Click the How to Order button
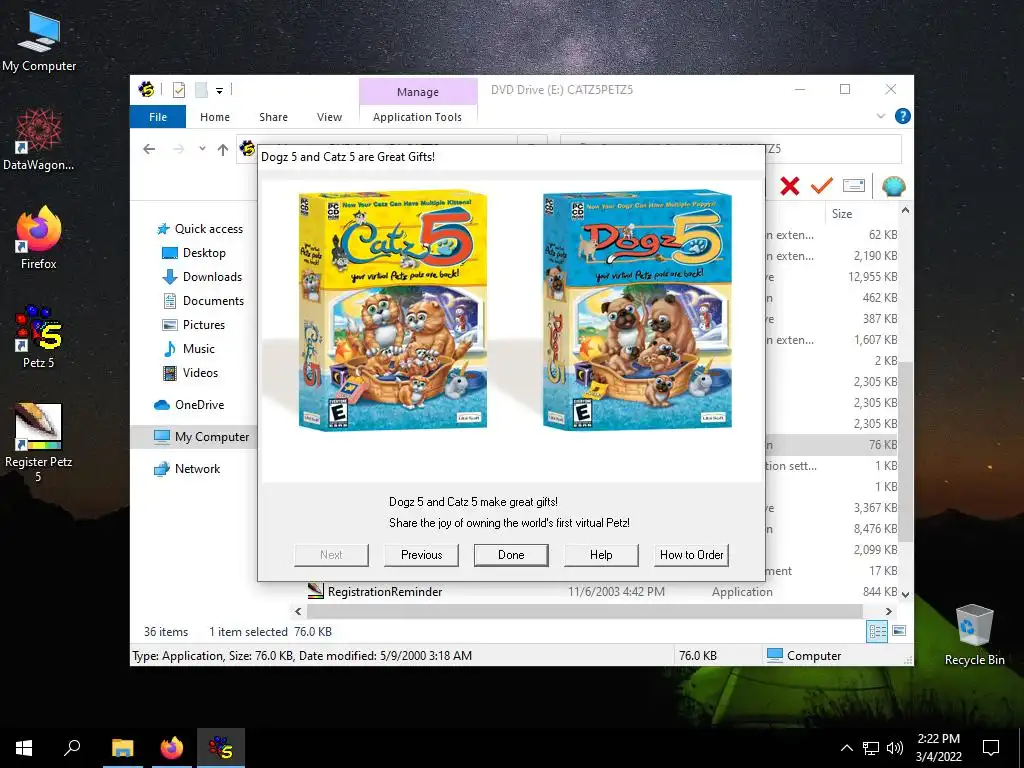The width and height of the screenshot is (1024, 768). (692, 555)
